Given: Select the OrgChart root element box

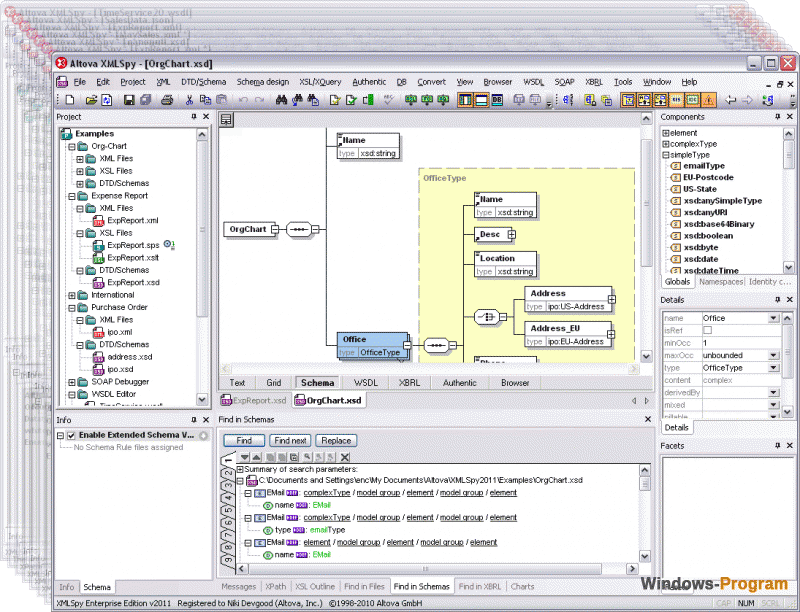Looking at the screenshot, I should coord(247,230).
